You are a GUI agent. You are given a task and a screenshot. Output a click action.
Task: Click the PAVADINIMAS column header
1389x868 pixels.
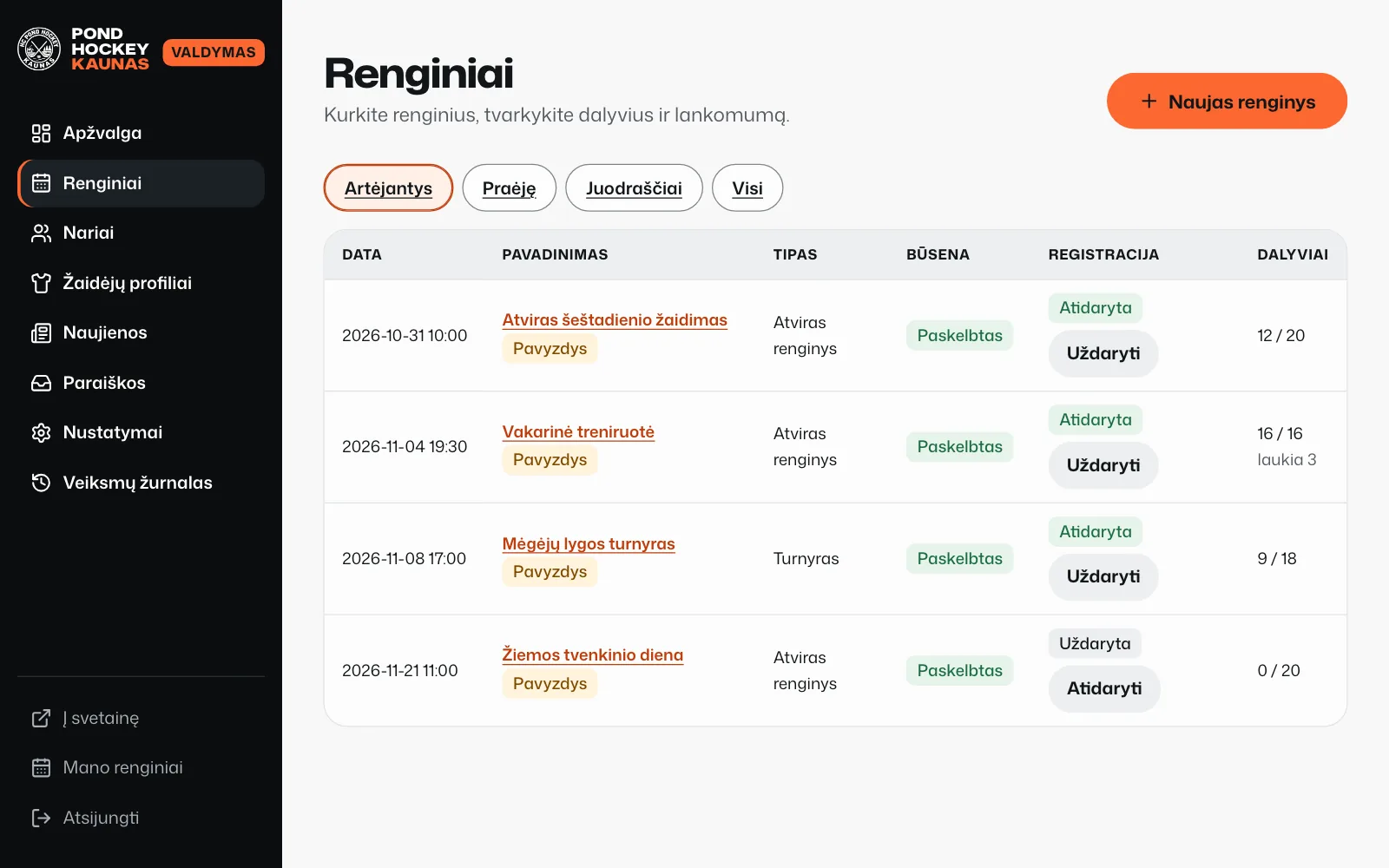pos(555,254)
